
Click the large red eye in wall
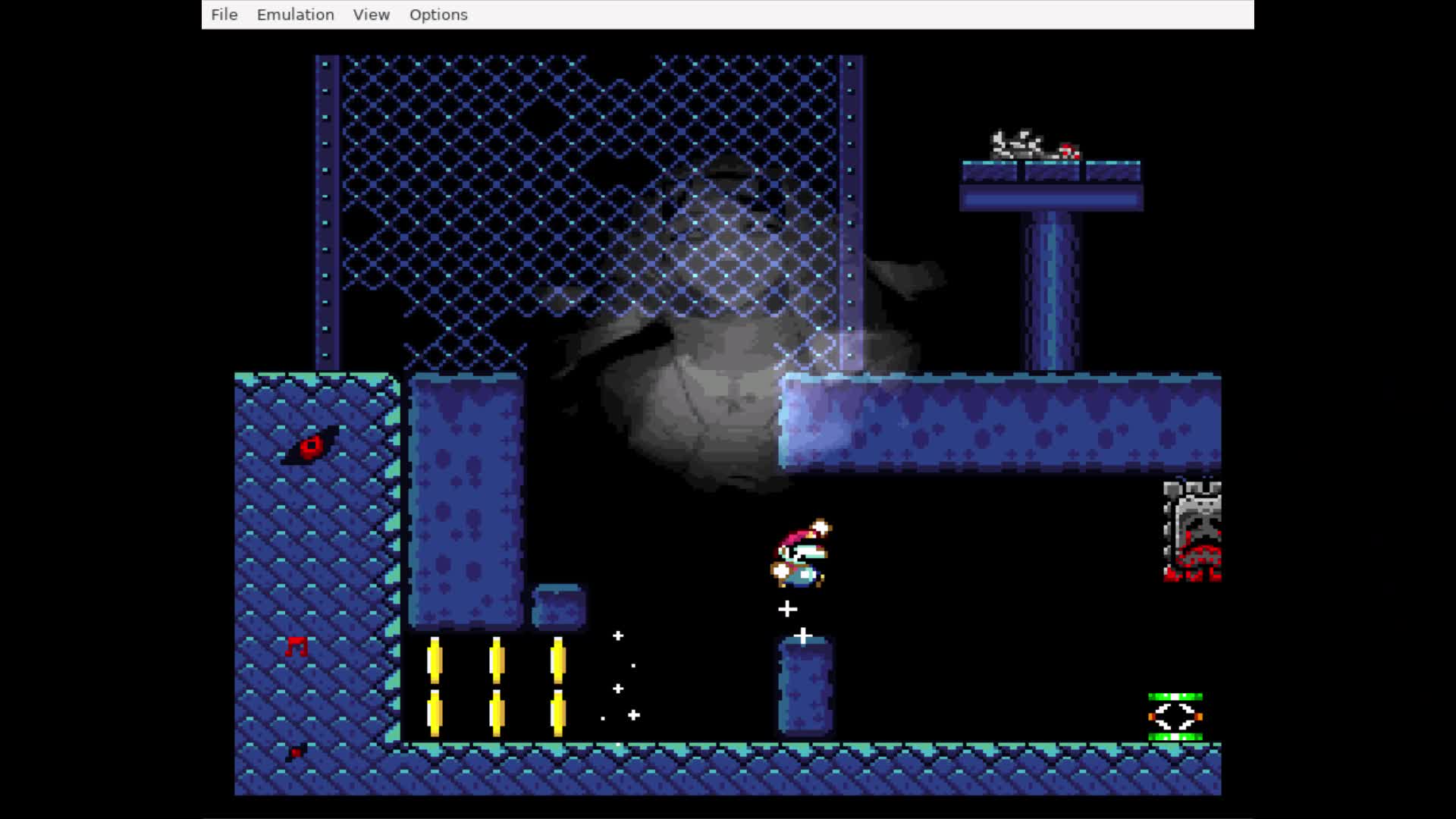[311, 447]
